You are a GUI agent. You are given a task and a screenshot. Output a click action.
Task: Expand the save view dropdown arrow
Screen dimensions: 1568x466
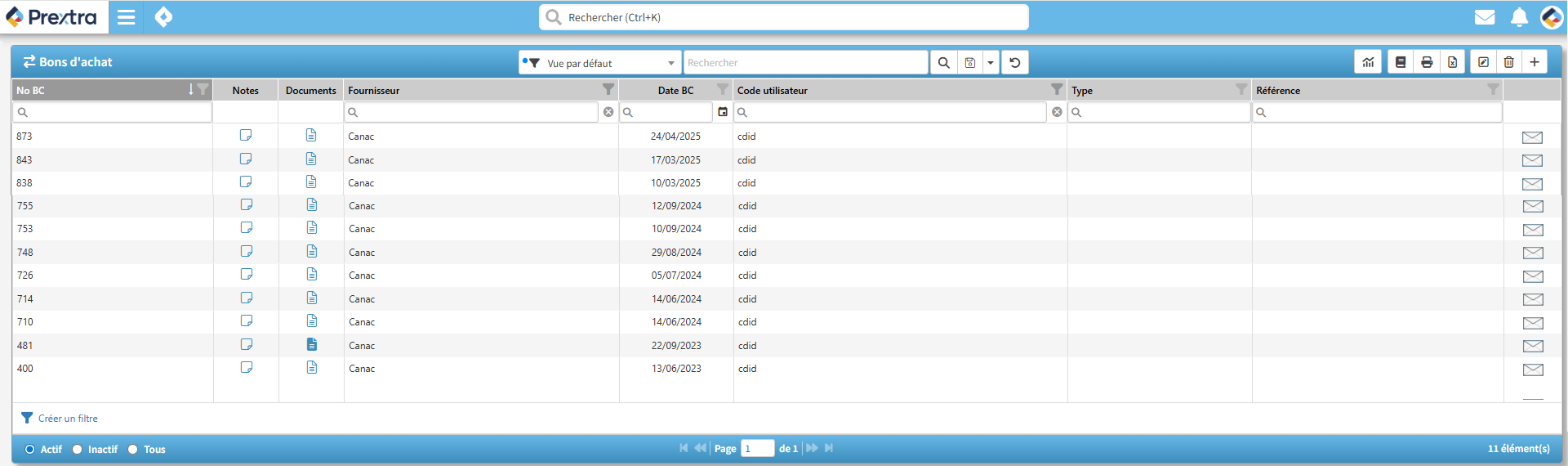pos(991,62)
